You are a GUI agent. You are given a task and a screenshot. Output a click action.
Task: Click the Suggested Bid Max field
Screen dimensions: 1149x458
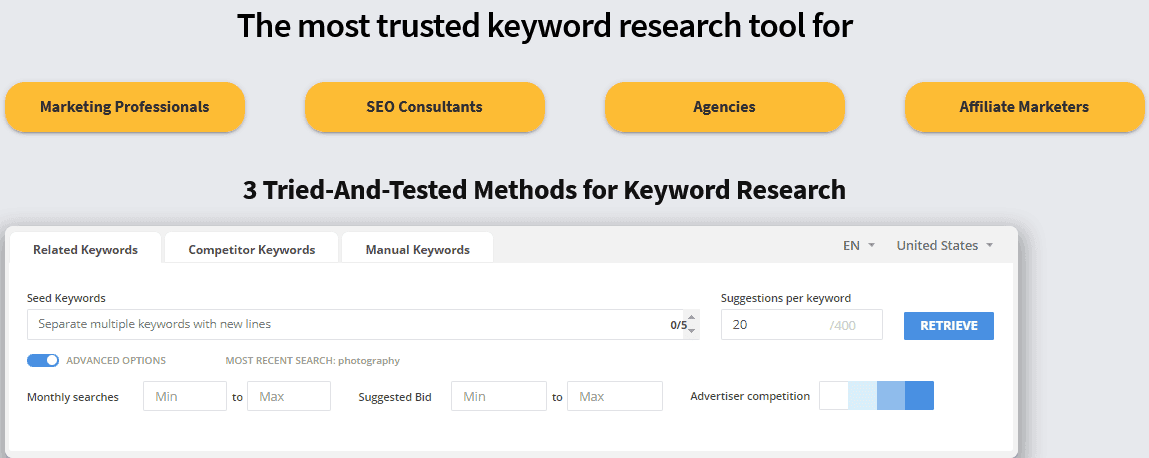[614, 396]
